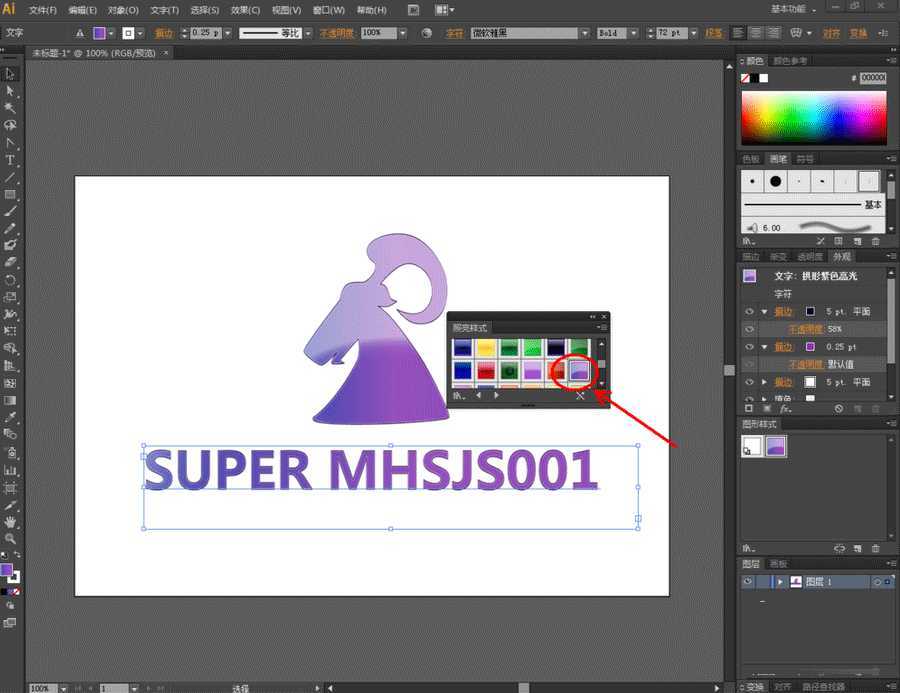Click the RGB color spectrum bar
900x693 pixels.
coord(813,116)
